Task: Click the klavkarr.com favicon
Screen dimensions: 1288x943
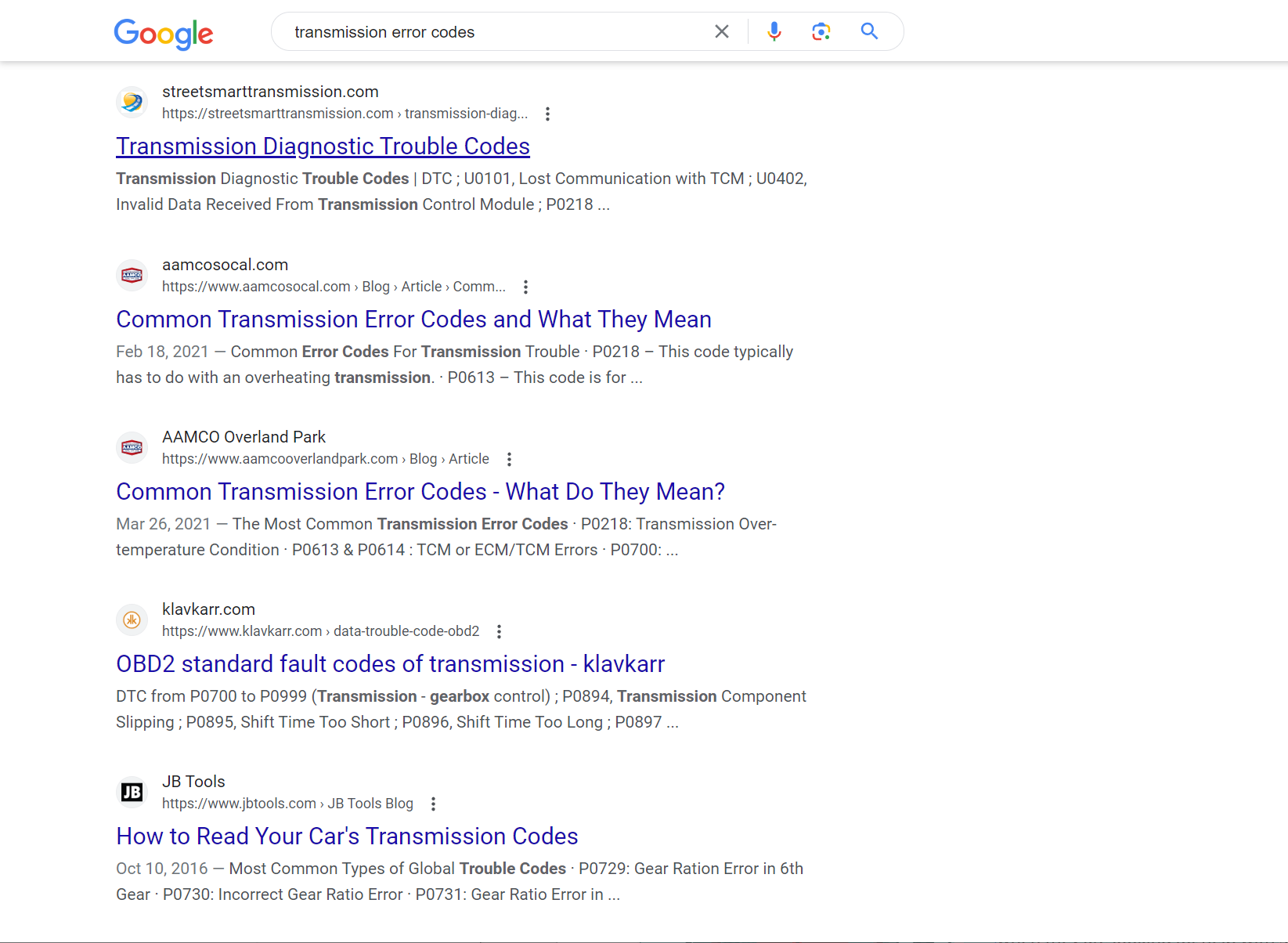Action: (132, 620)
